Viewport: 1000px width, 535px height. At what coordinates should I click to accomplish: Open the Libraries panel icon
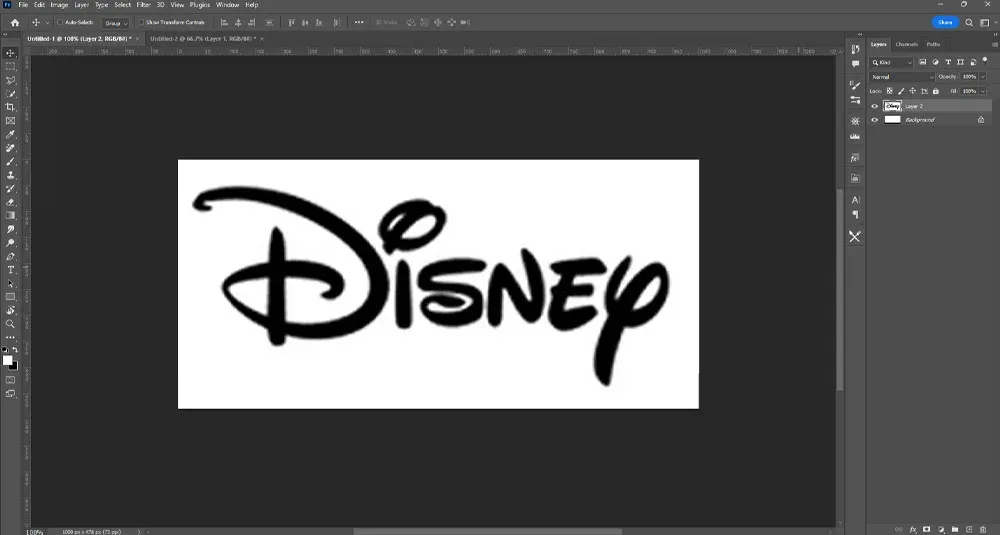pyautogui.click(x=855, y=178)
